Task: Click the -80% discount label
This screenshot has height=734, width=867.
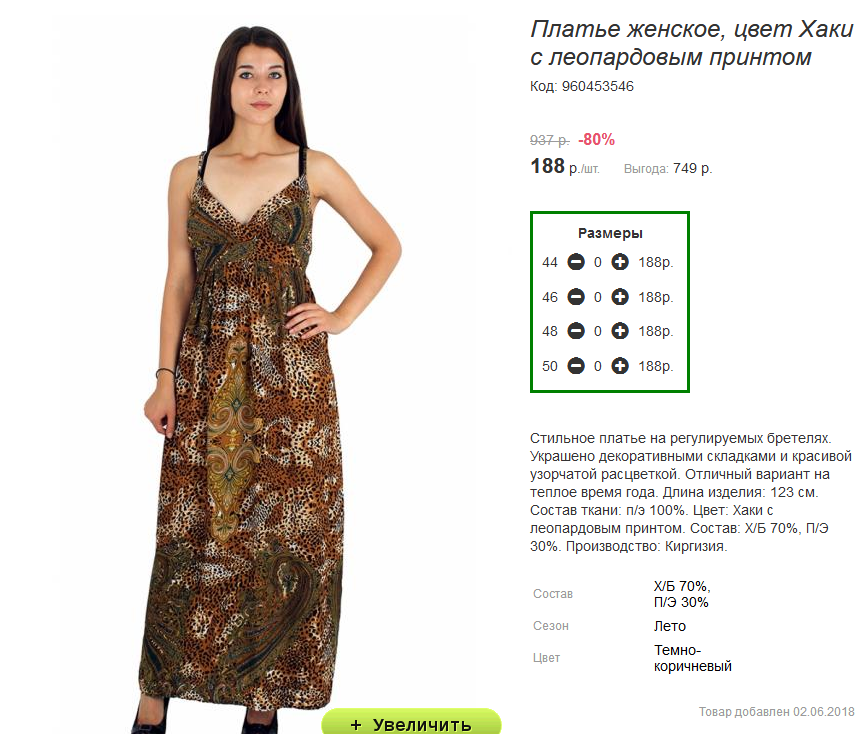Action: tap(597, 139)
